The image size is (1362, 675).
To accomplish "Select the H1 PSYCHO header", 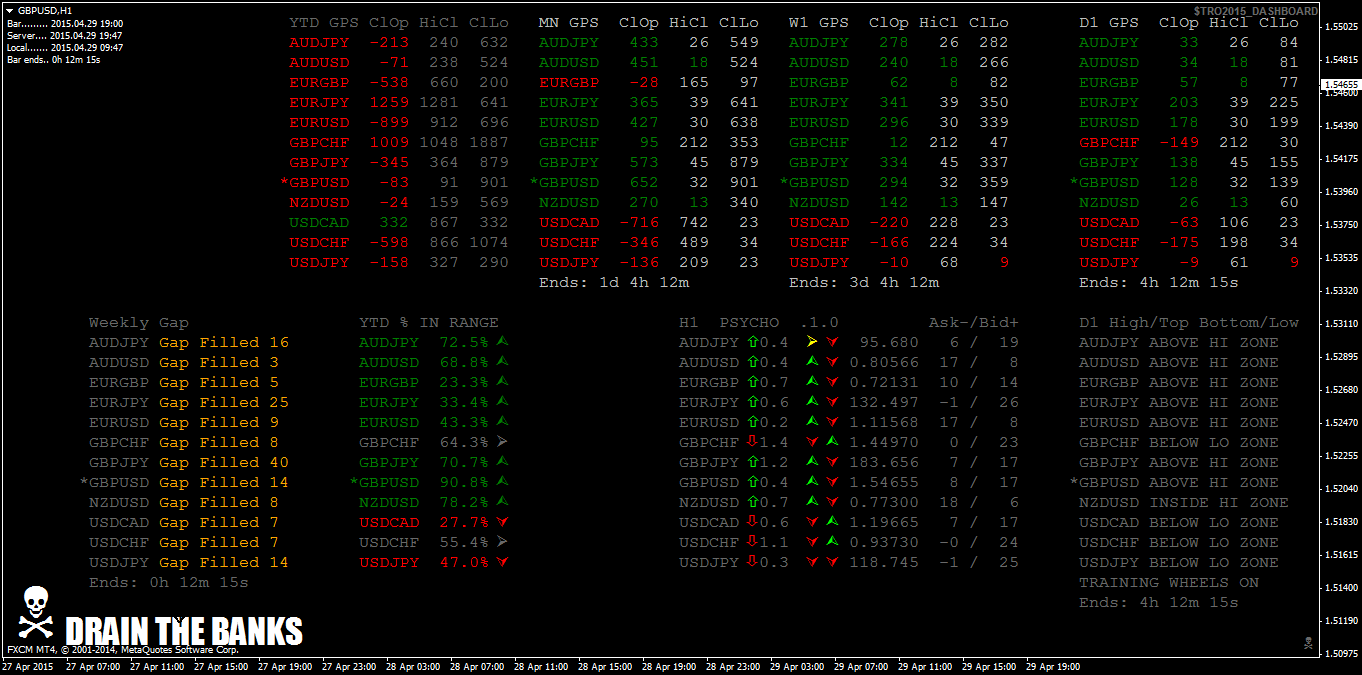I will click(x=729, y=322).
